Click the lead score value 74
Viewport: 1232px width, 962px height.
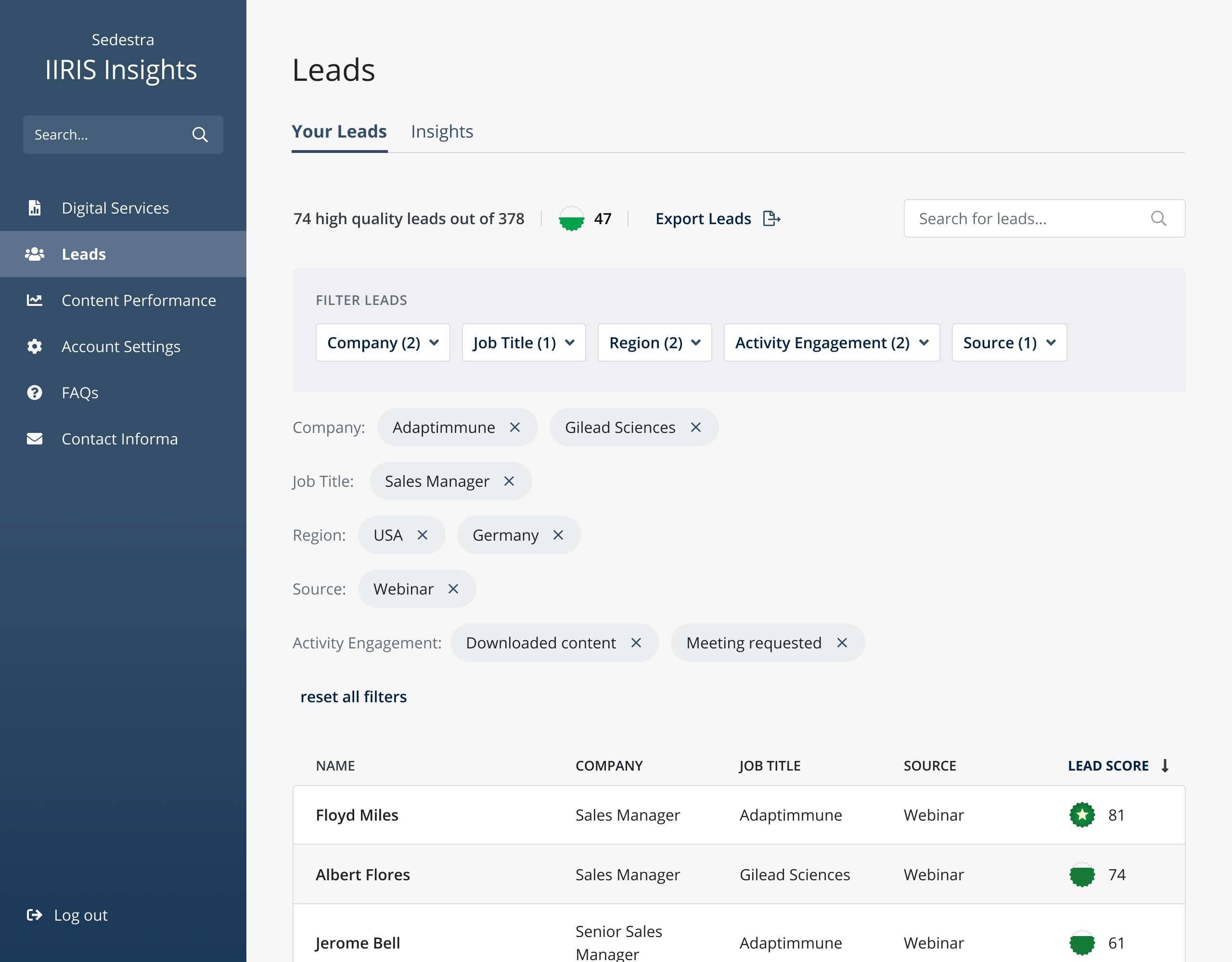[x=1116, y=874]
